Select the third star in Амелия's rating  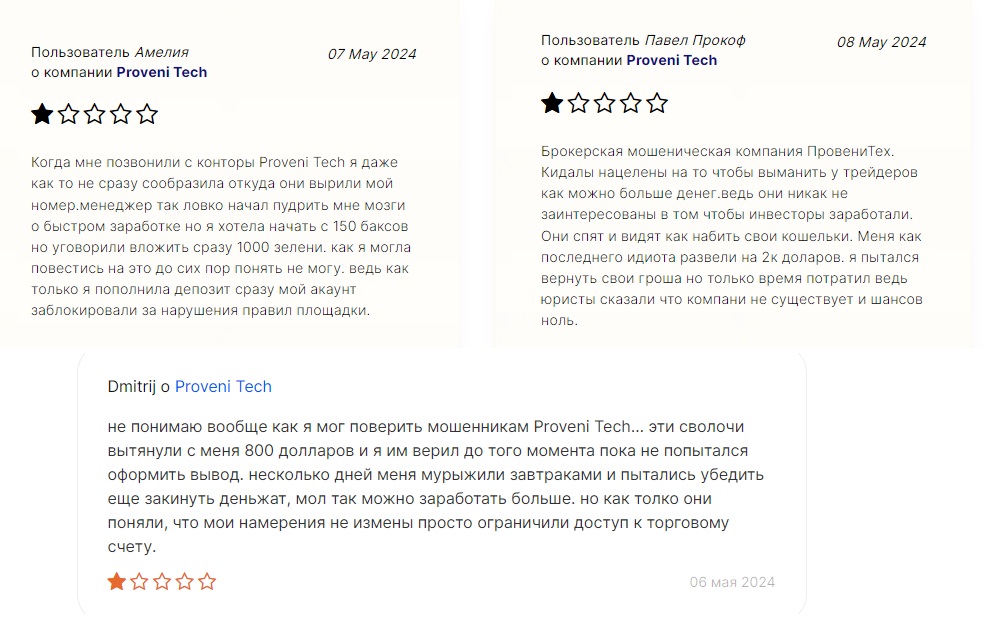(95, 114)
